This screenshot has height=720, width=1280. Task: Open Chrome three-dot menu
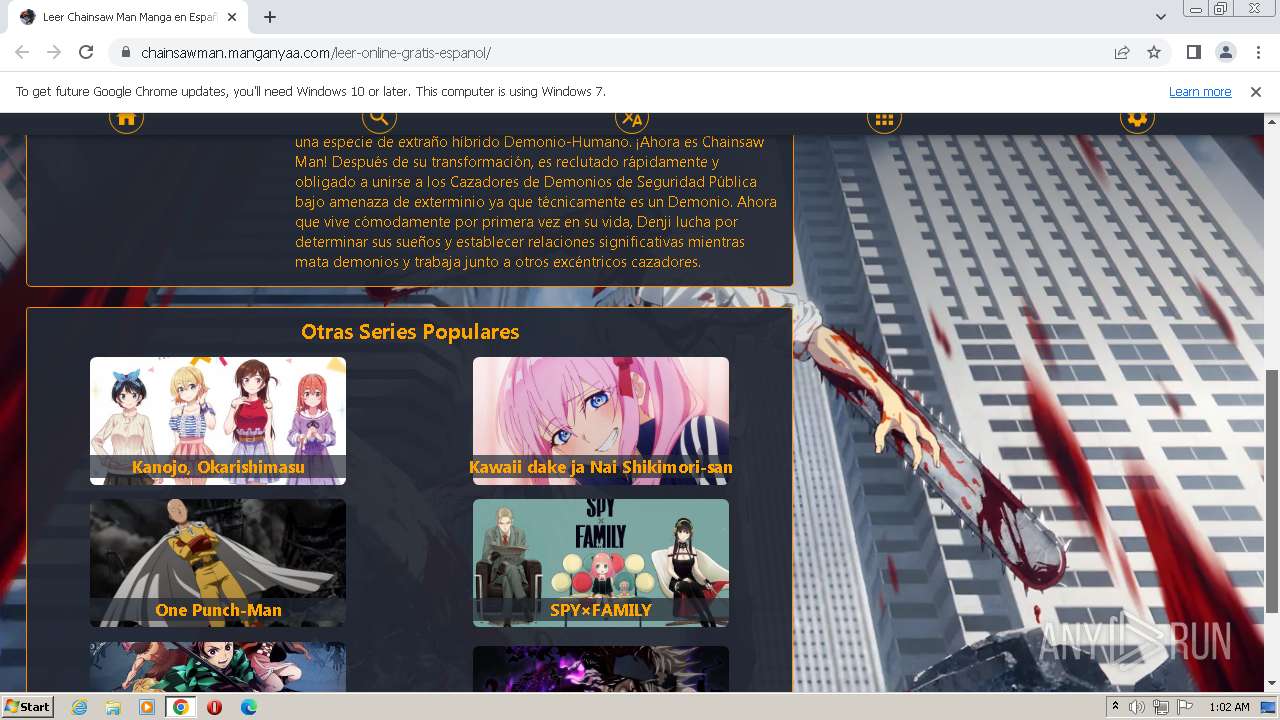[x=1258, y=52]
